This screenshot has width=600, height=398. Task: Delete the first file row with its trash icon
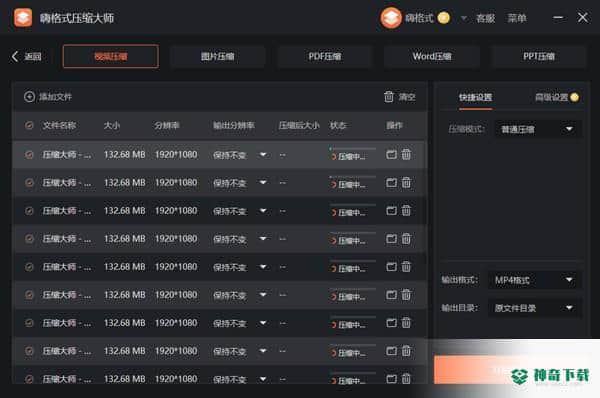(x=406, y=154)
